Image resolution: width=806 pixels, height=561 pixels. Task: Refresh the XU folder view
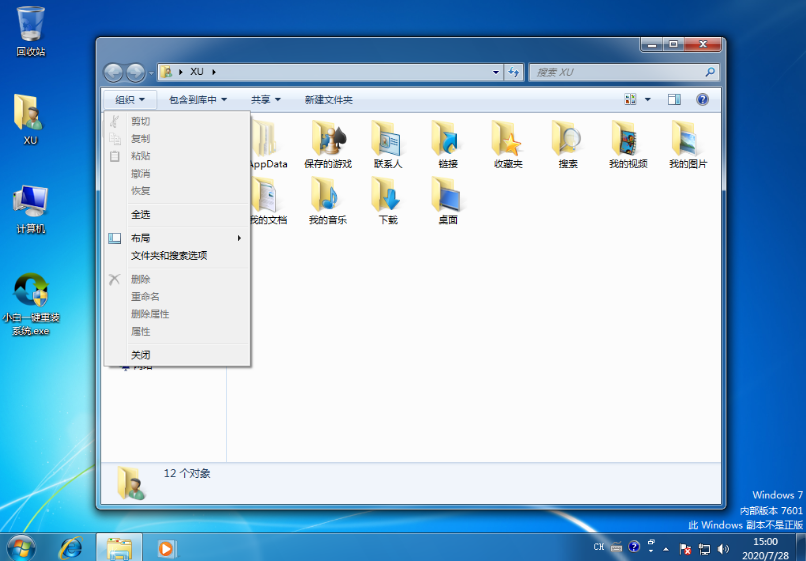coord(514,72)
